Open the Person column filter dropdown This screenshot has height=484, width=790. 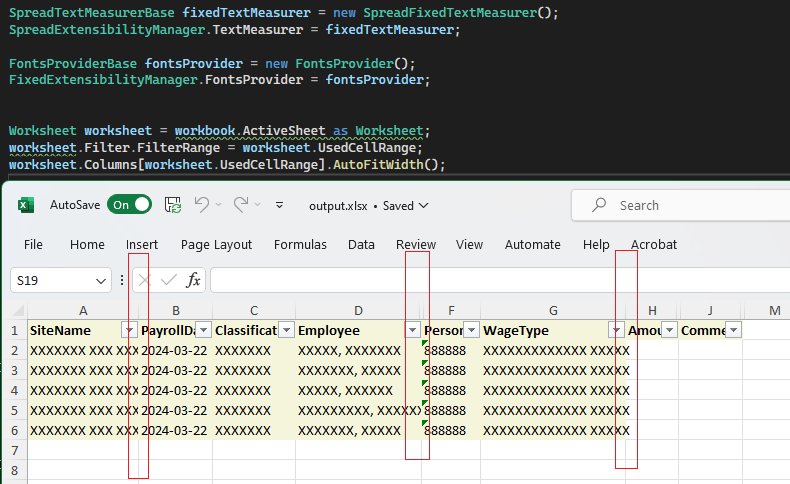pyautogui.click(x=472, y=330)
